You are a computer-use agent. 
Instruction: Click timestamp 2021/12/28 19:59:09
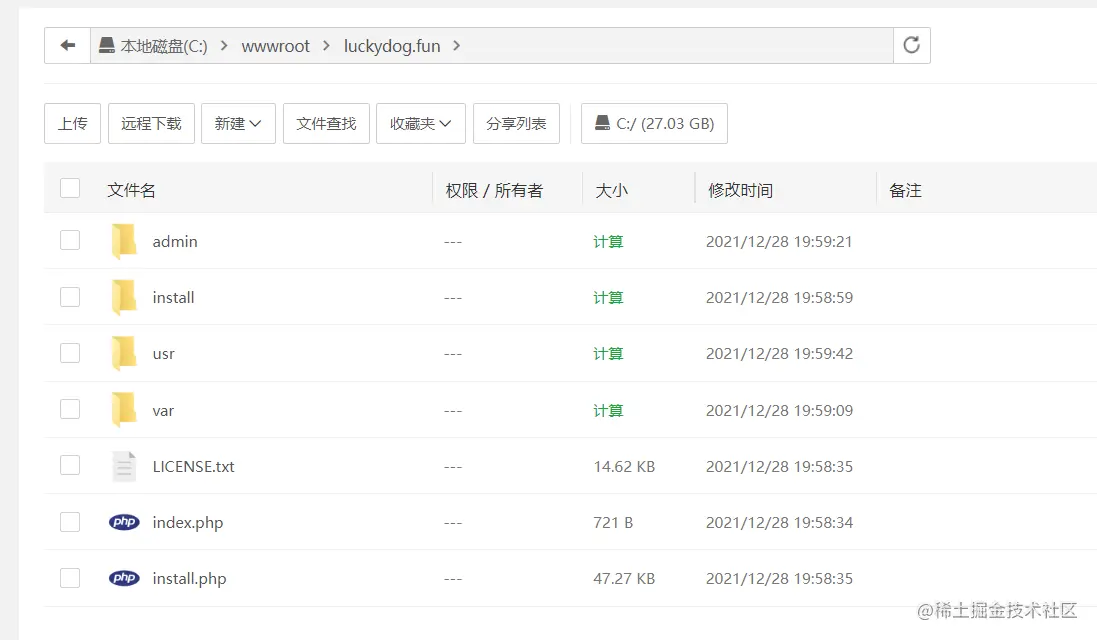pos(779,411)
